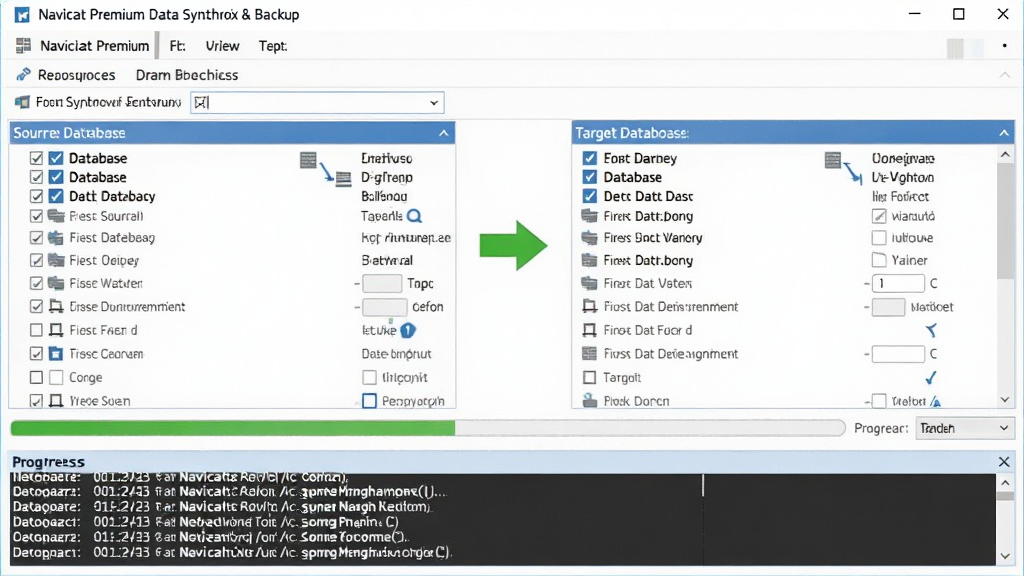1024x576 pixels.
Task: Click the Cefon input field in source panel
Action: (385, 307)
